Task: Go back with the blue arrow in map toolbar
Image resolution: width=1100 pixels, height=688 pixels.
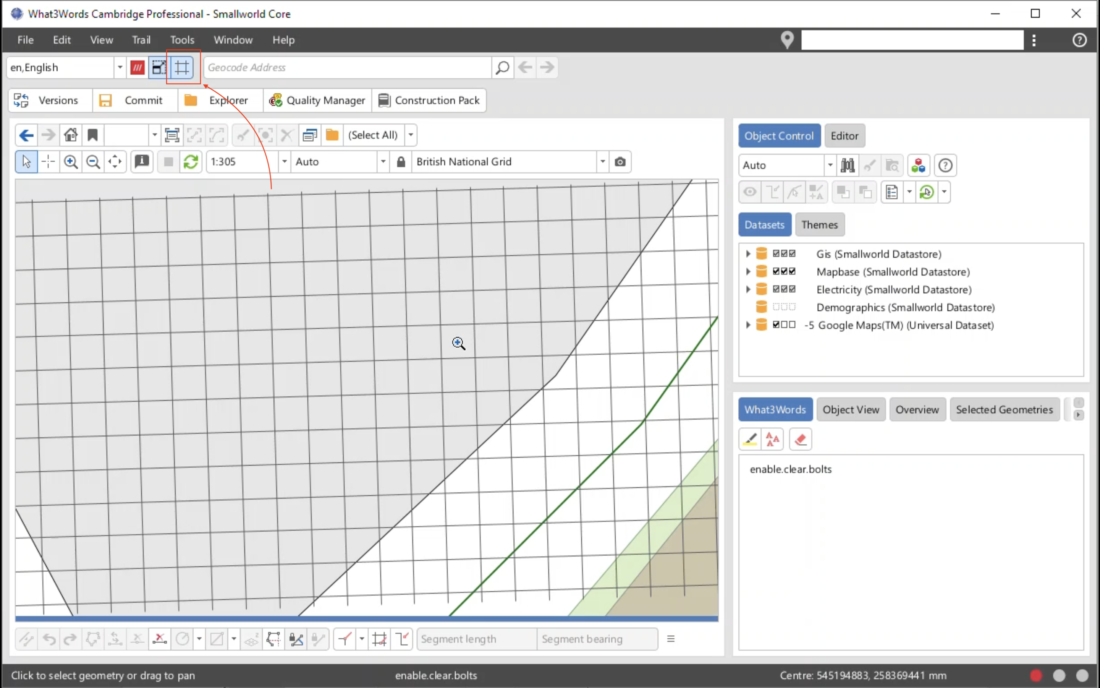Action: 26,135
